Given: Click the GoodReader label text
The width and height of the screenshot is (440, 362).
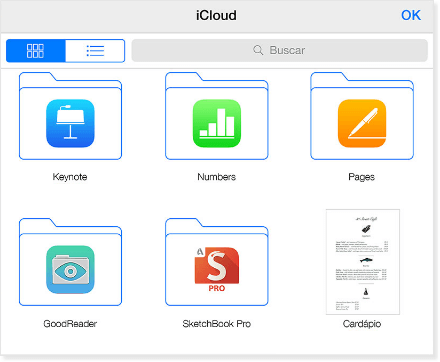Looking at the screenshot, I should click(70, 324).
